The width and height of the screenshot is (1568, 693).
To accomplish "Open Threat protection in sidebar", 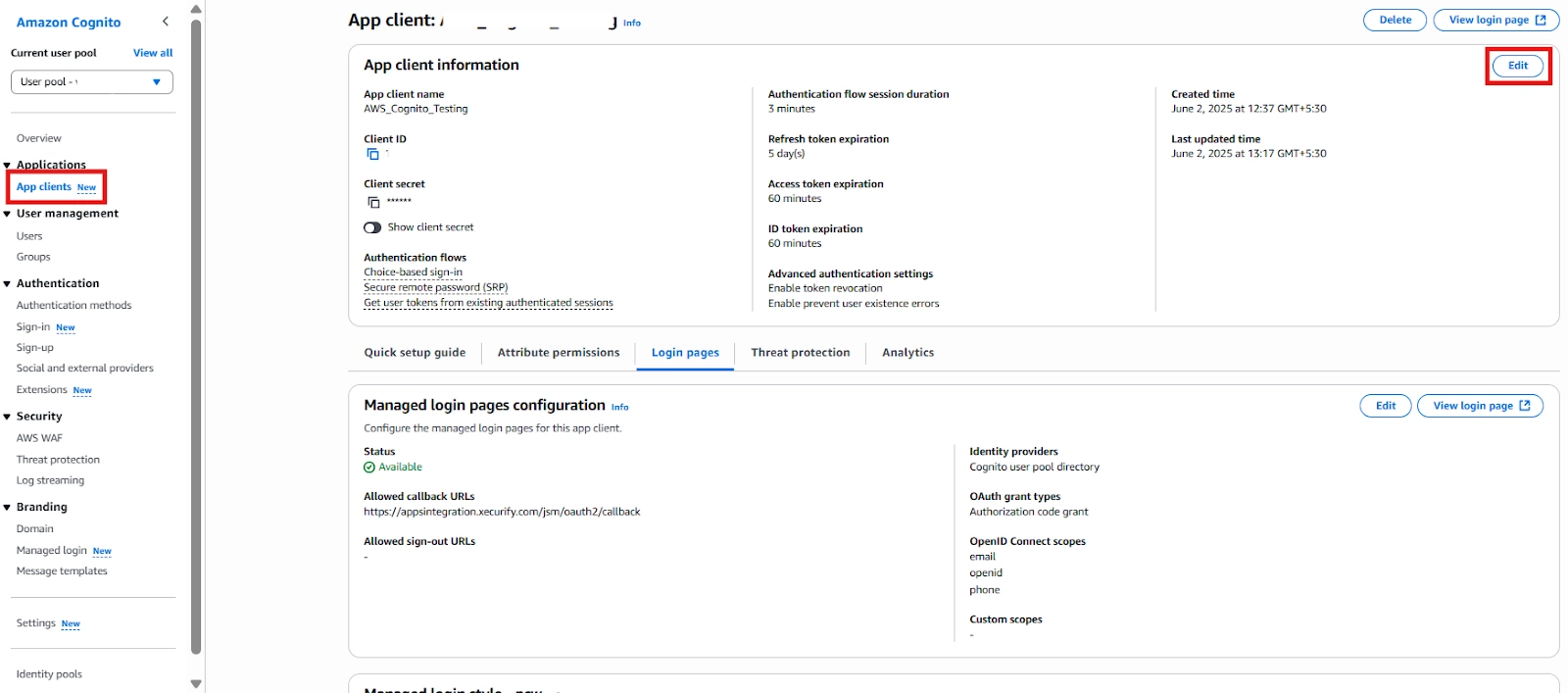I will [x=58, y=460].
